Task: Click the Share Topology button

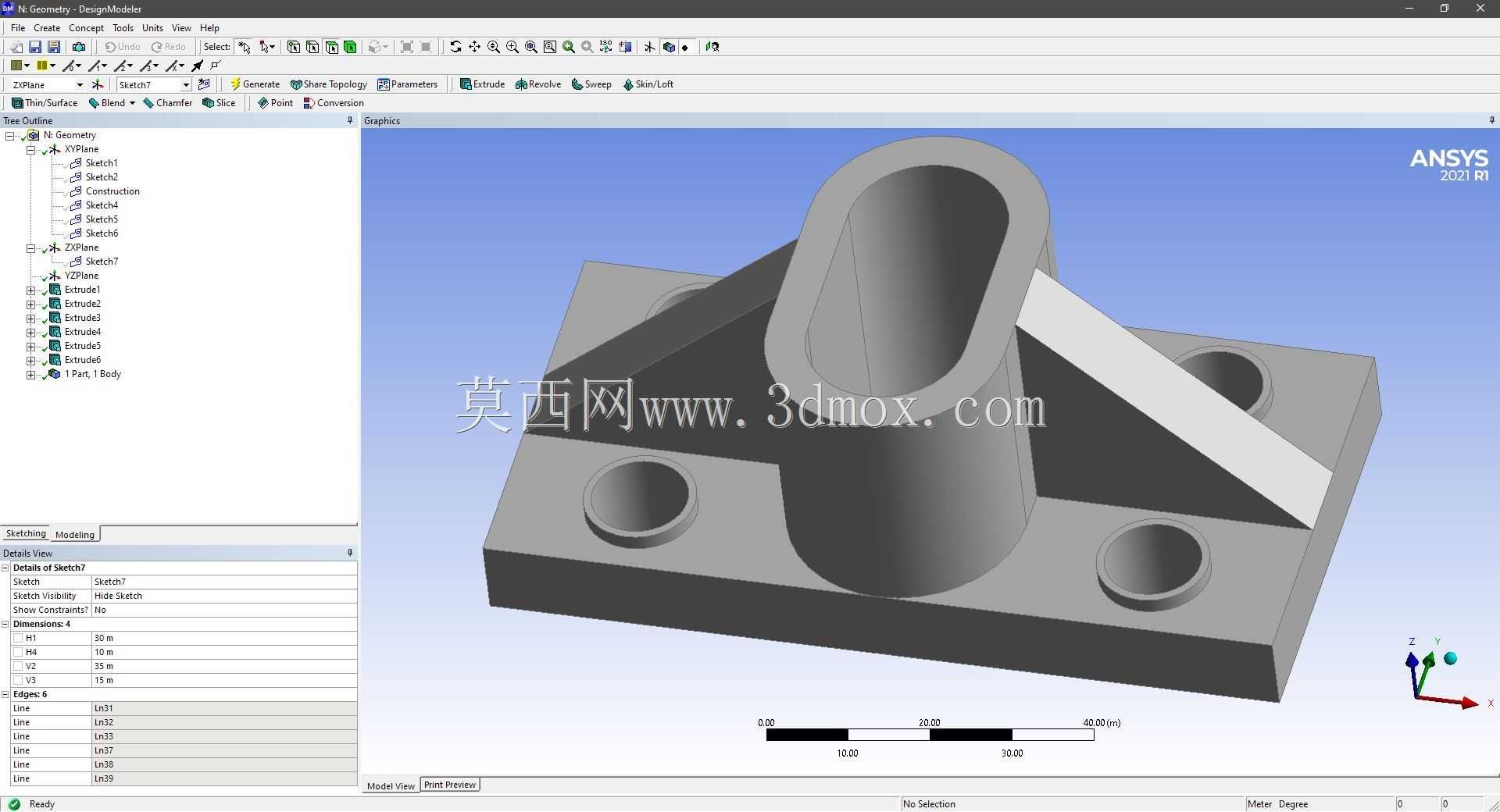Action: point(328,84)
